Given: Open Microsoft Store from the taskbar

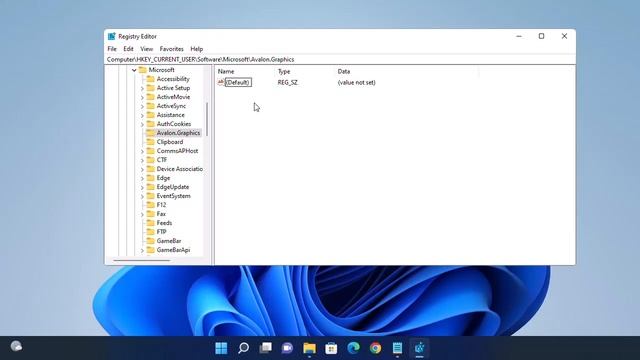Looking at the screenshot, I should [x=331, y=348].
